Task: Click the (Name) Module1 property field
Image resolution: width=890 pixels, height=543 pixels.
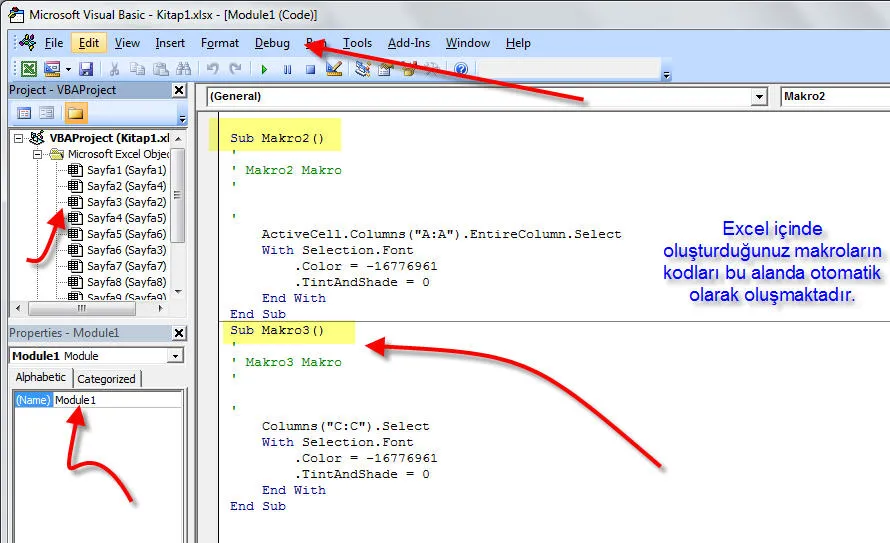Action: [117, 400]
